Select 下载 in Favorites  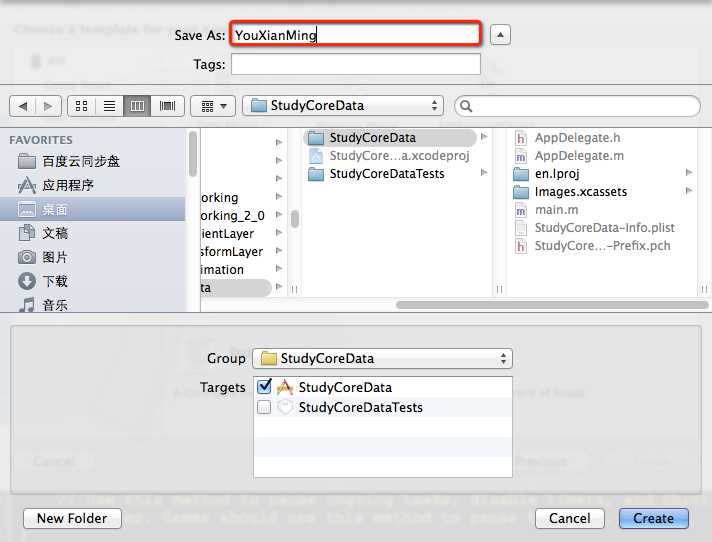[93, 281]
